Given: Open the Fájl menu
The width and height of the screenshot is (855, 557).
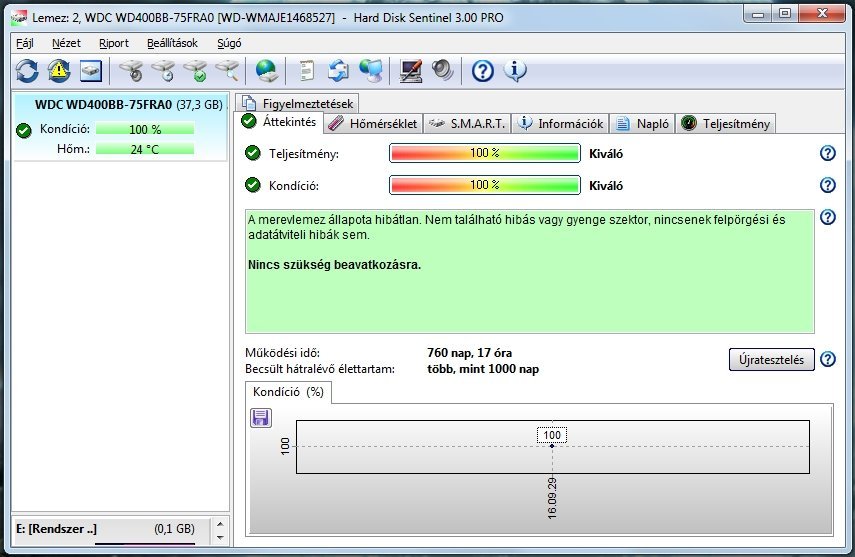Looking at the screenshot, I should tap(25, 43).
